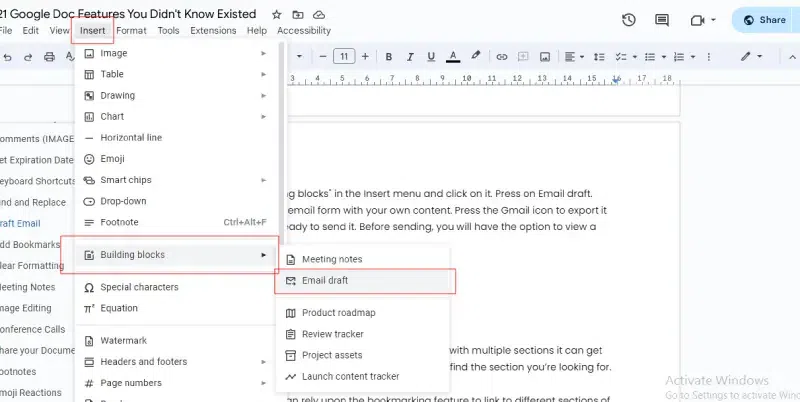Insert a Footnote
Viewport: 800px width, 402px height.
tap(177, 222)
